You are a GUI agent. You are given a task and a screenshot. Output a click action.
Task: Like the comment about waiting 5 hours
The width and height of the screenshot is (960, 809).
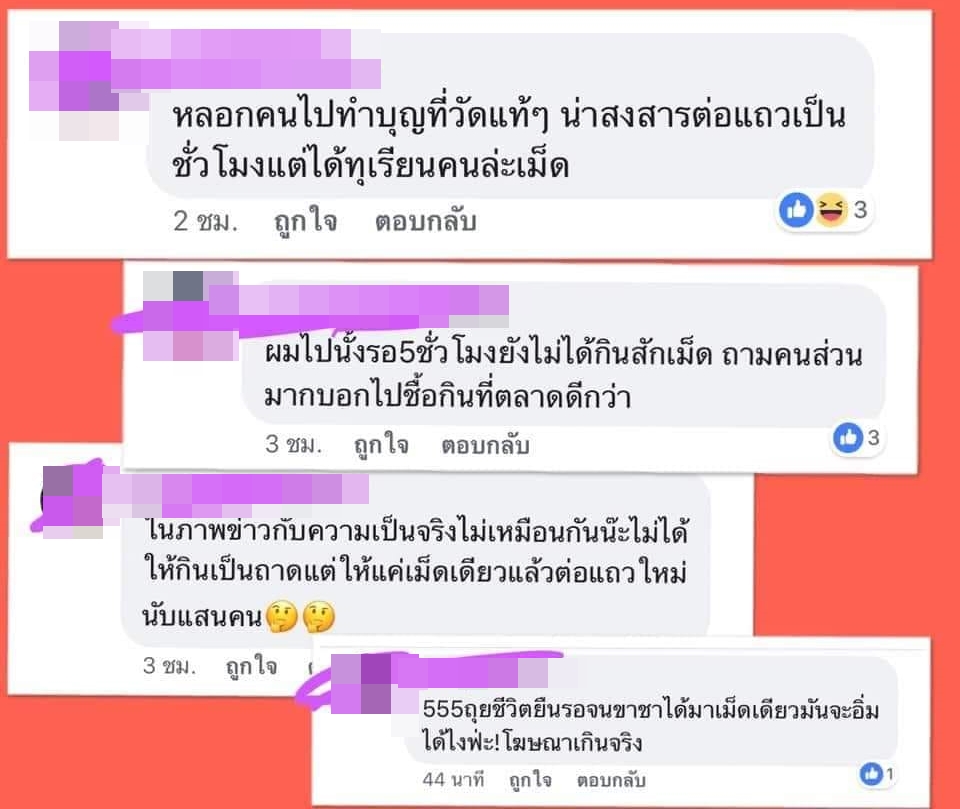(381, 445)
